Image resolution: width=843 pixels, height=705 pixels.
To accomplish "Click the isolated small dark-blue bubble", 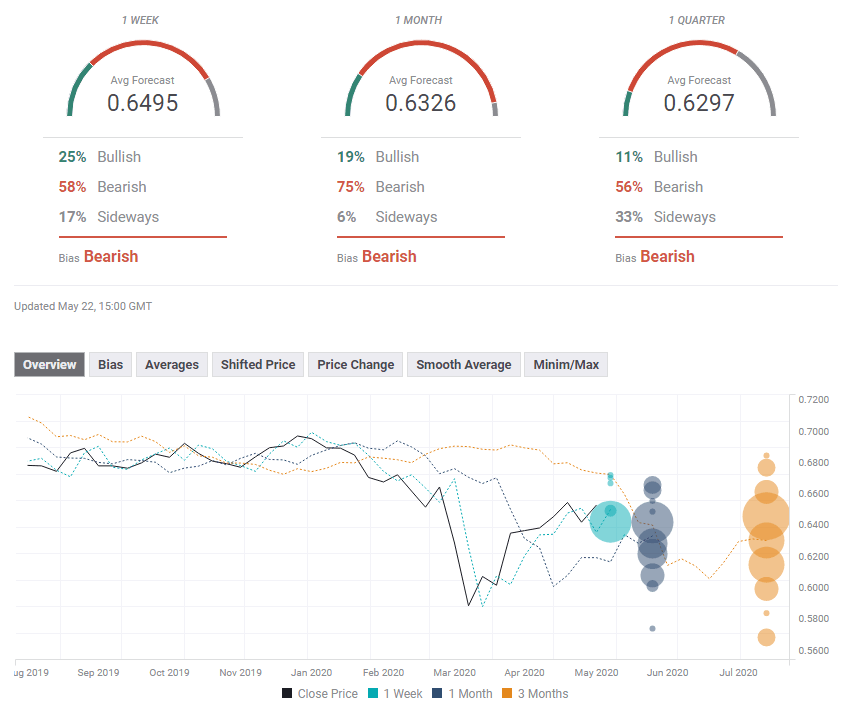I will [652, 628].
